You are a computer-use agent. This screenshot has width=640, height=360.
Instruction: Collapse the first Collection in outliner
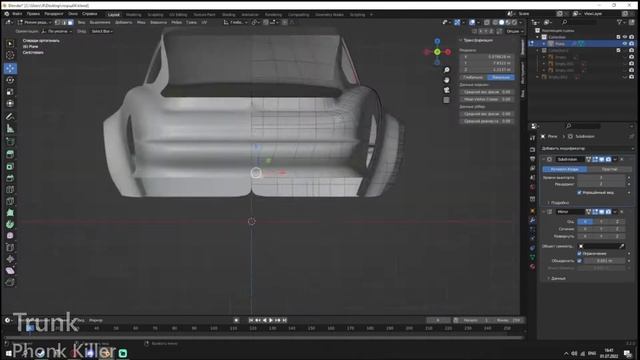538,37
